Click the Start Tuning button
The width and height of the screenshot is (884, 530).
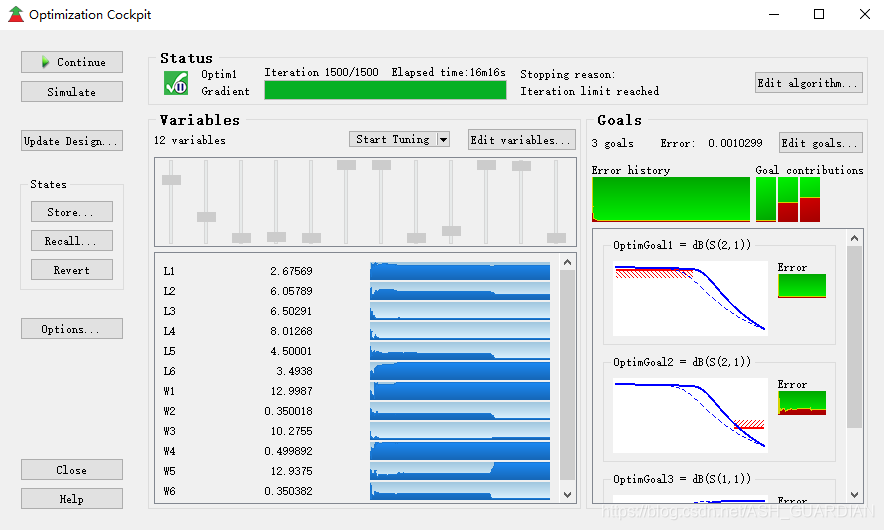click(393, 139)
